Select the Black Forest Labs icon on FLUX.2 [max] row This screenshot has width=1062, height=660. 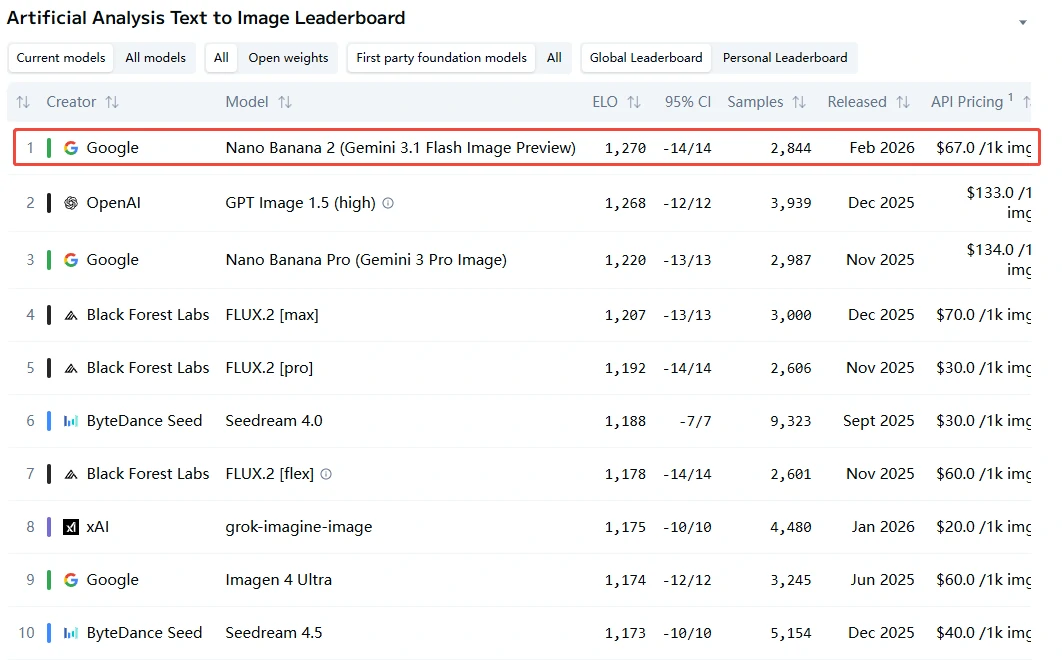(x=70, y=314)
